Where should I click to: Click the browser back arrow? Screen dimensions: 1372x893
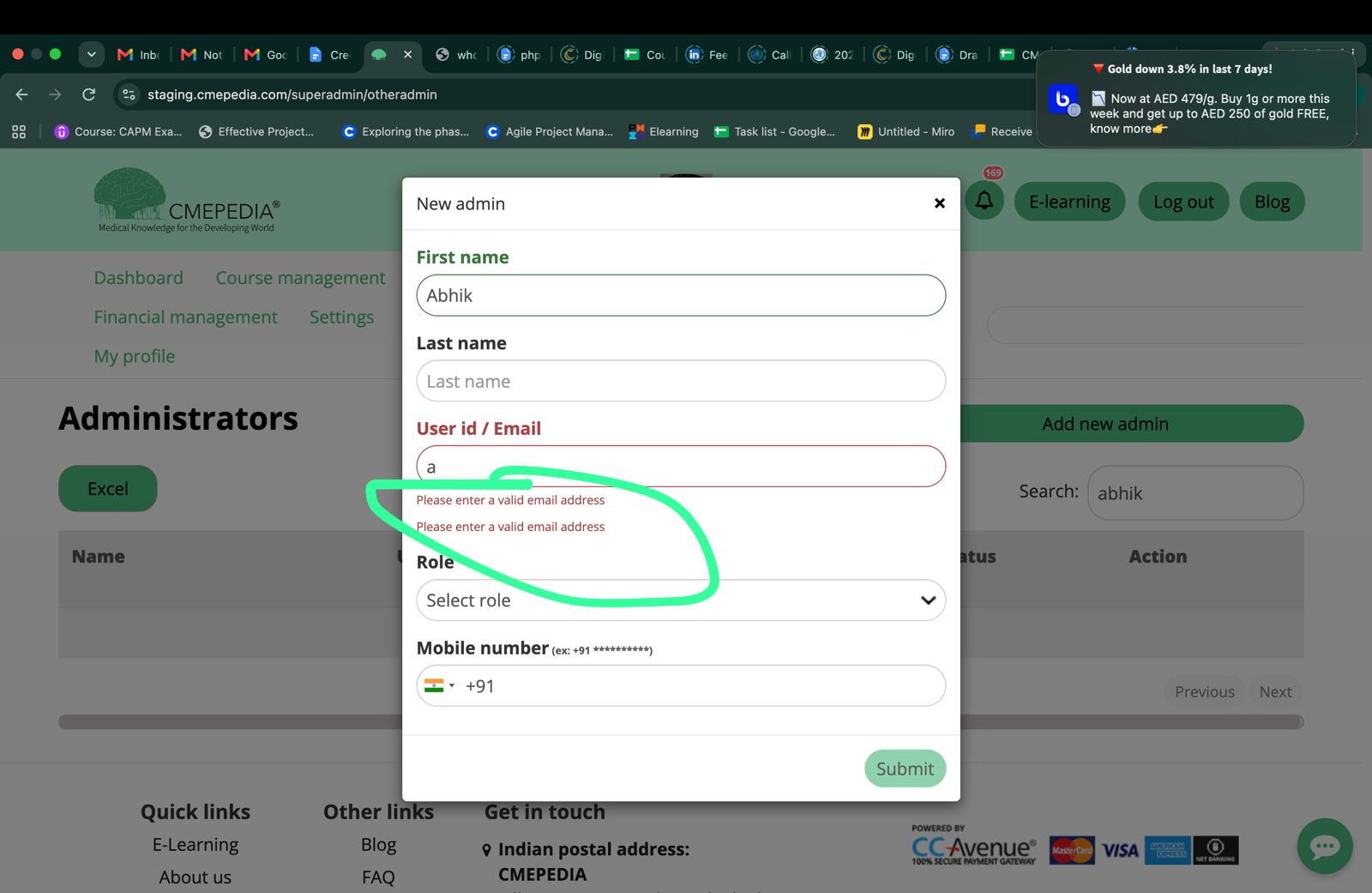(x=22, y=94)
